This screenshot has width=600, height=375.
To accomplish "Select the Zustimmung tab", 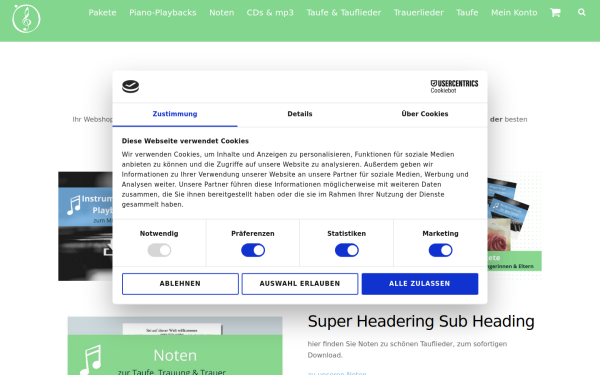I will tap(175, 114).
